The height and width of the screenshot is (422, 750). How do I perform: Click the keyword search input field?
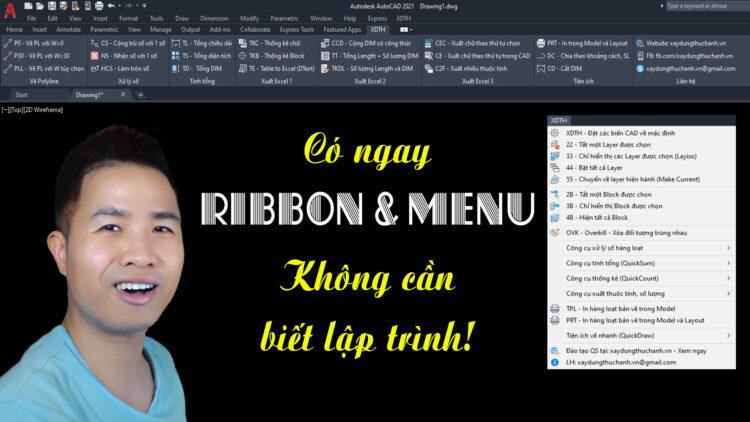707,6
